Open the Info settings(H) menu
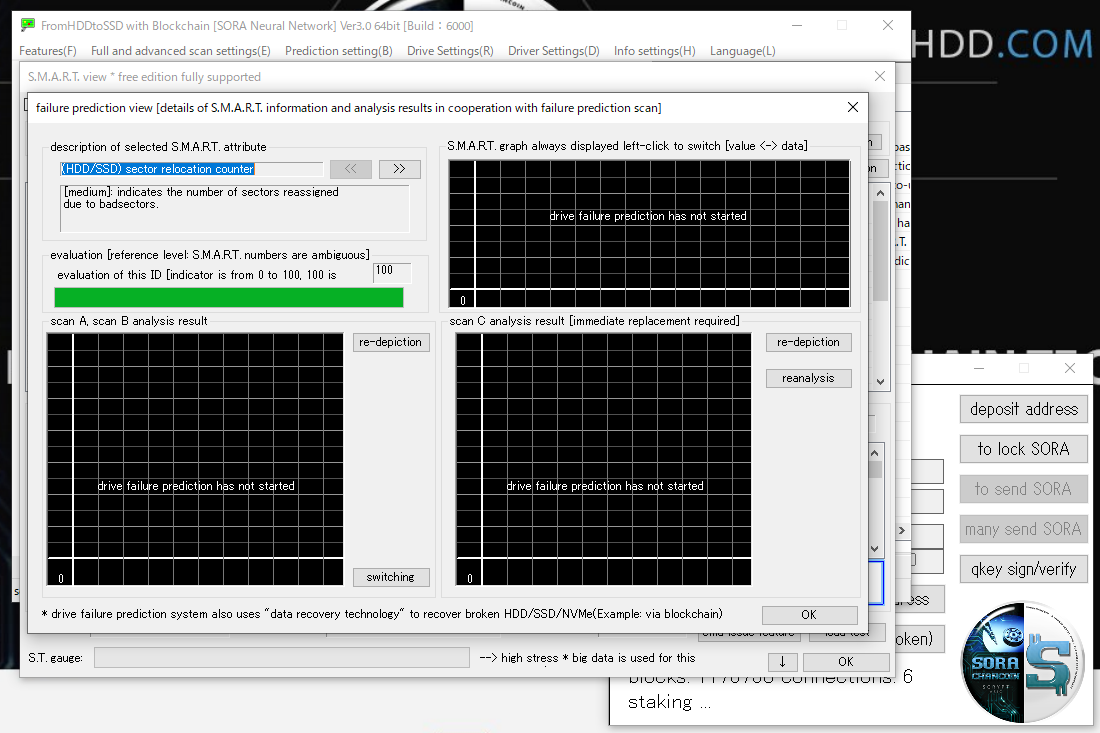 tap(655, 51)
